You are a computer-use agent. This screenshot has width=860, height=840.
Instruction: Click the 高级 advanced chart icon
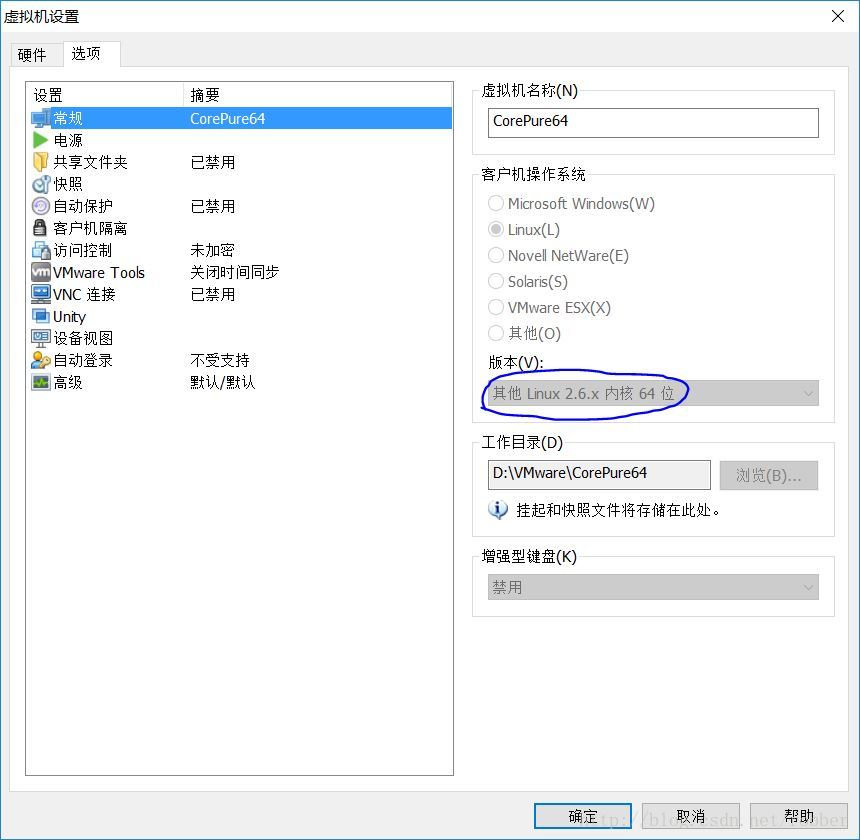(x=41, y=382)
